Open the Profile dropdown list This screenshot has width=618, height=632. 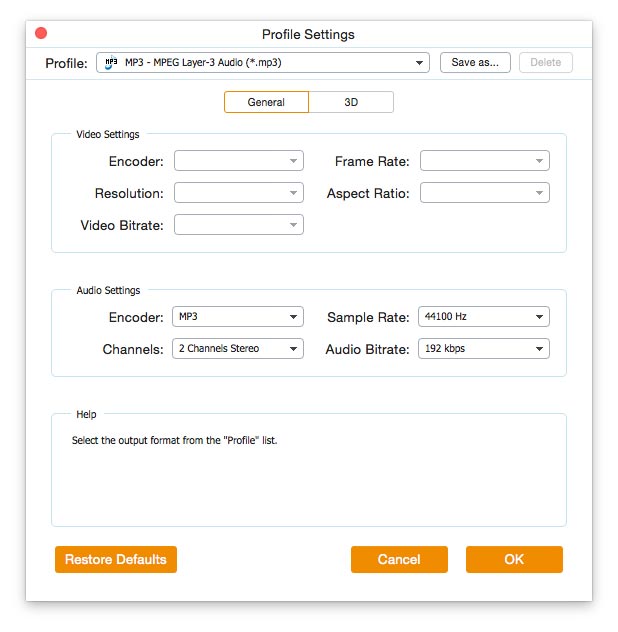pyautogui.click(x=264, y=63)
